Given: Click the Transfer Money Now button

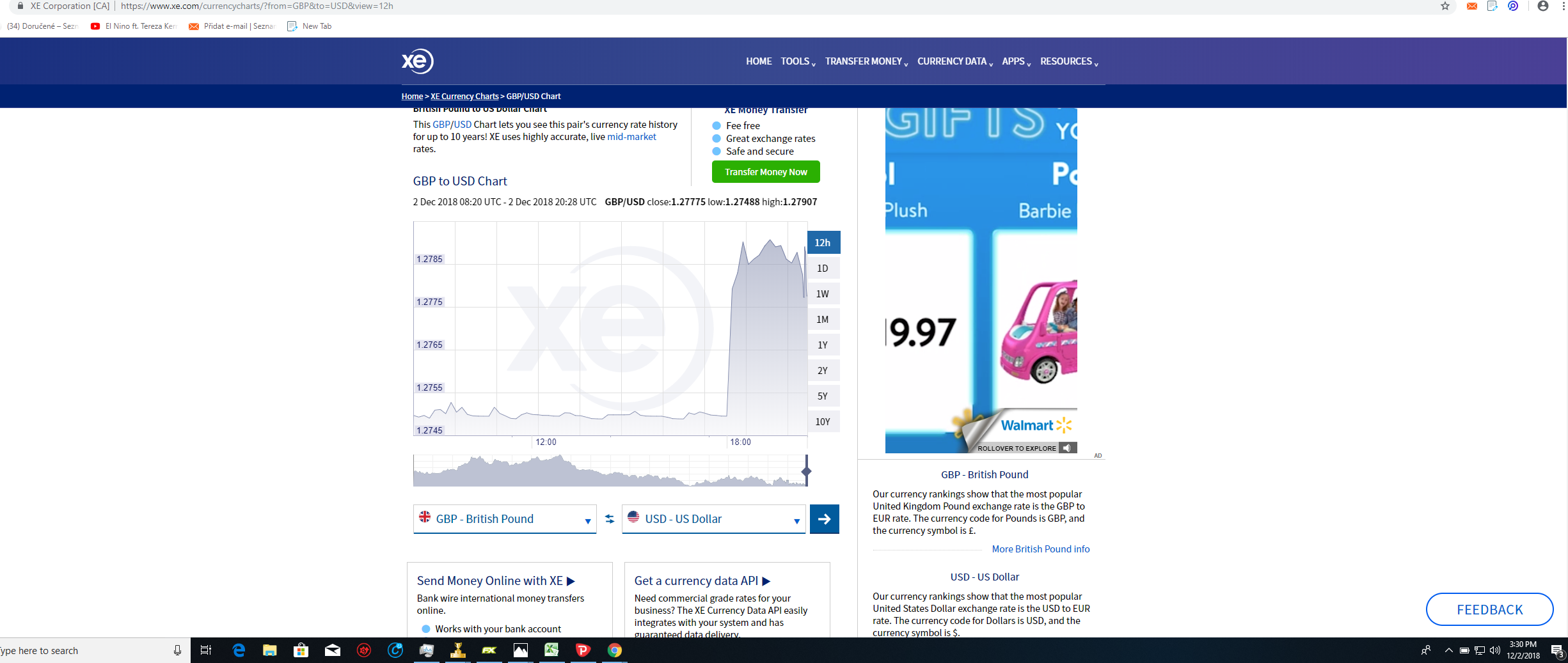Looking at the screenshot, I should point(766,172).
